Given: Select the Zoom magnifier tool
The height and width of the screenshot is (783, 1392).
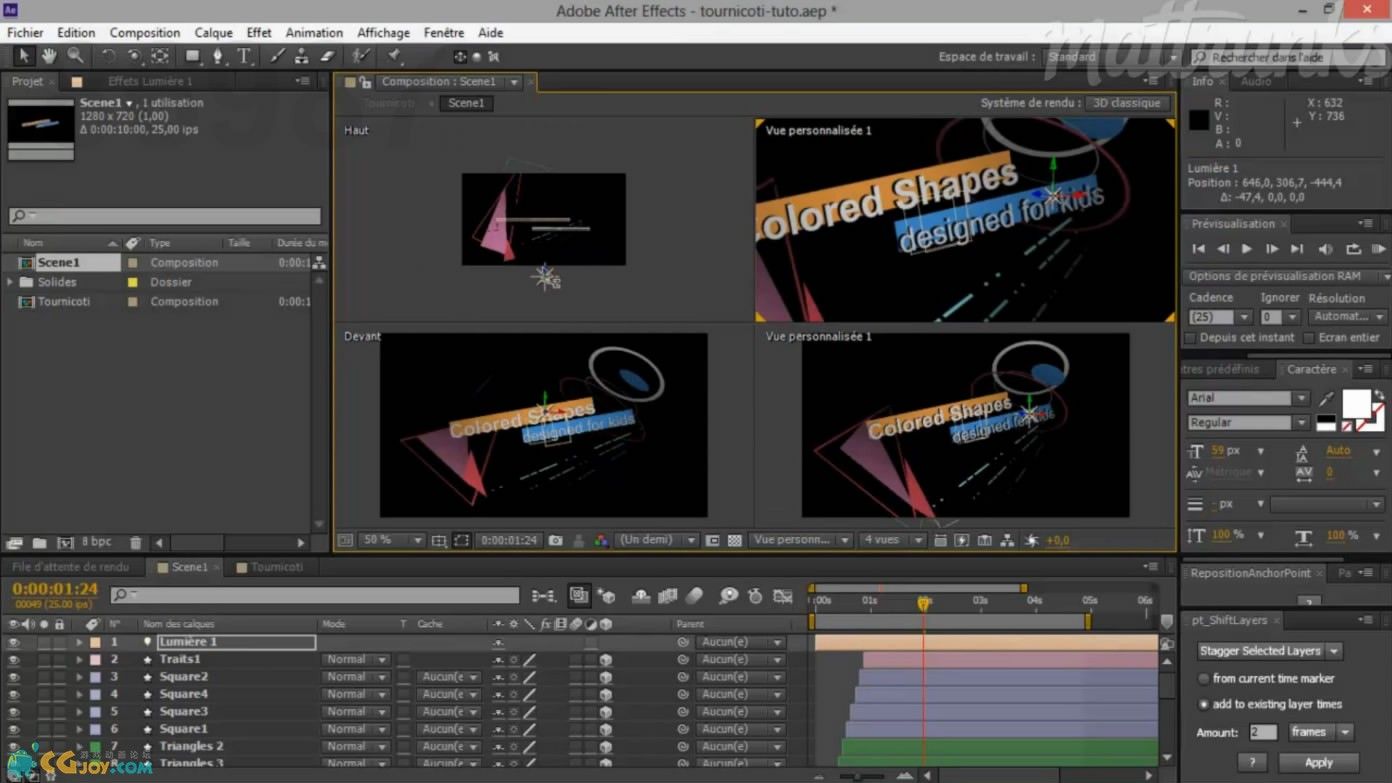Looking at the screenshot, I should tap(75, 56).
